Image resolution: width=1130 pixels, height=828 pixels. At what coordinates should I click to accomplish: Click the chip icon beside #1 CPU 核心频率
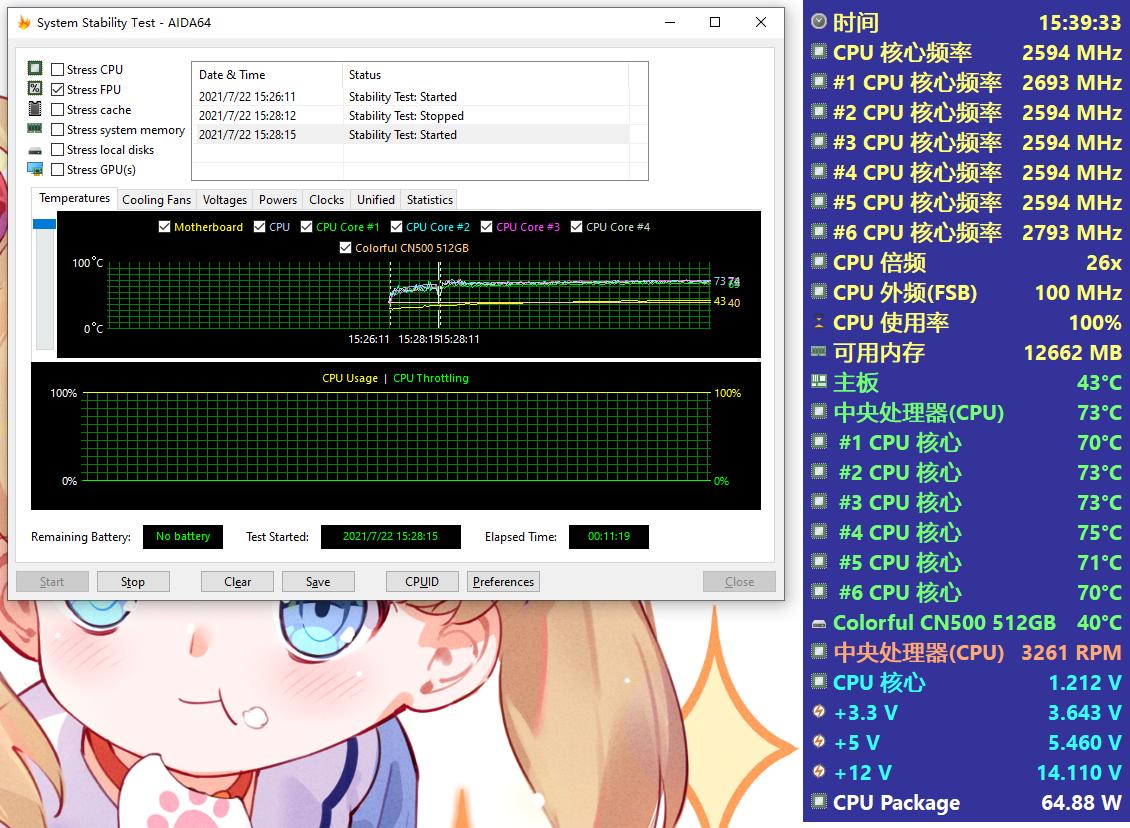coord(819,81)
